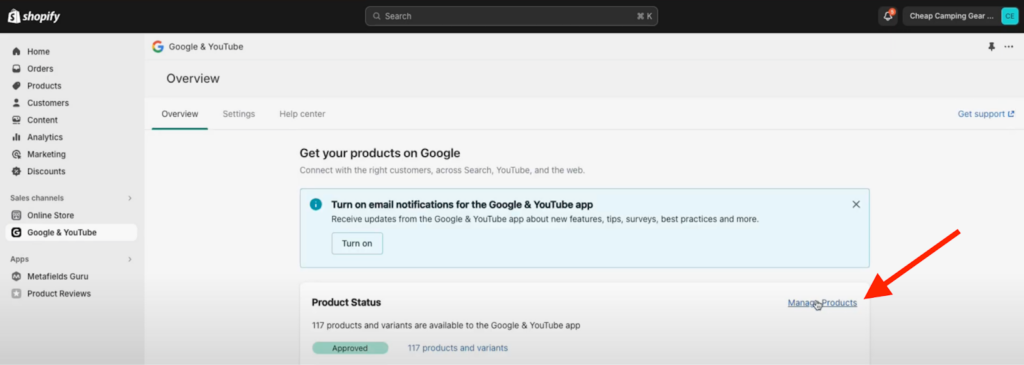The width and height of the screenshot is (1024, 365).
Task: Click the Product Status heading
Action: click(346, 302)
